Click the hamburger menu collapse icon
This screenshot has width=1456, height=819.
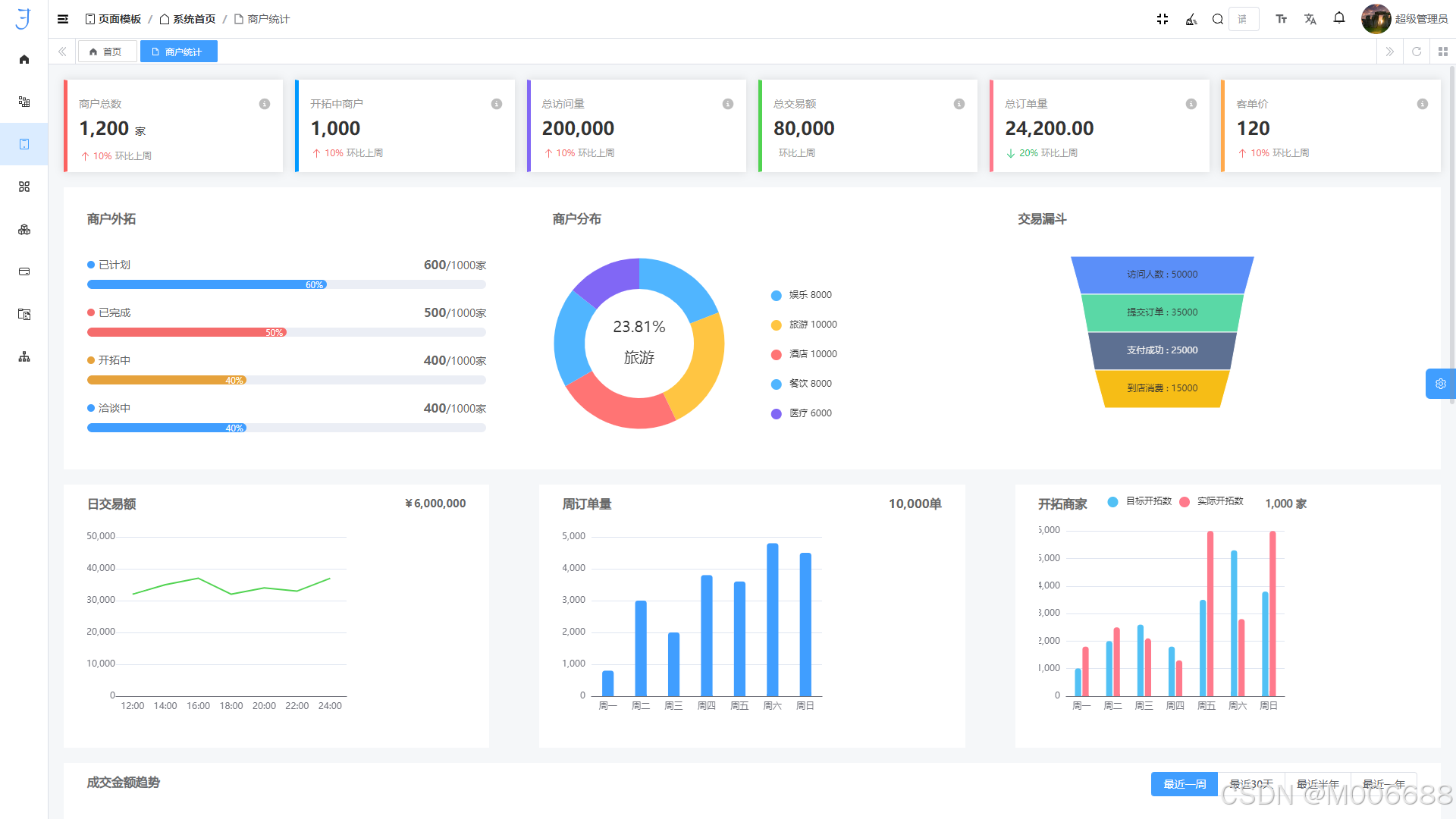pyautogui.click(x=63, y=19)
